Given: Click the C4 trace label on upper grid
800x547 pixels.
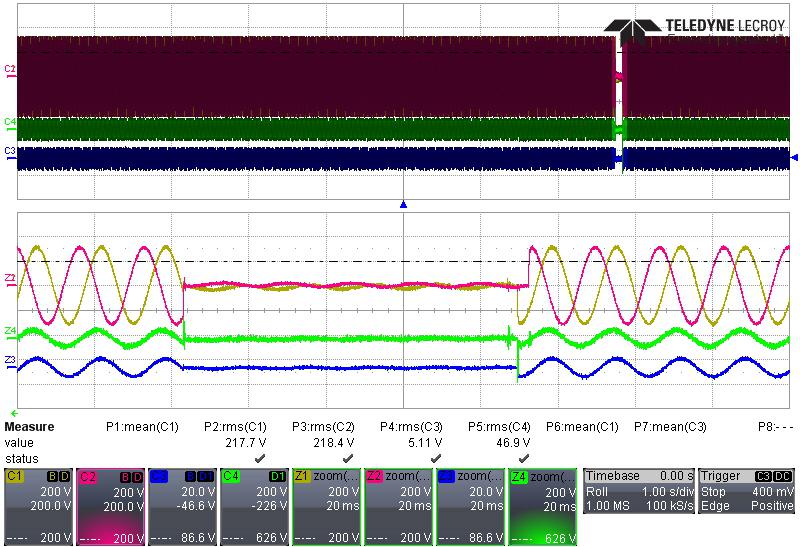Looking at the screenshot, I should (10, 122).
